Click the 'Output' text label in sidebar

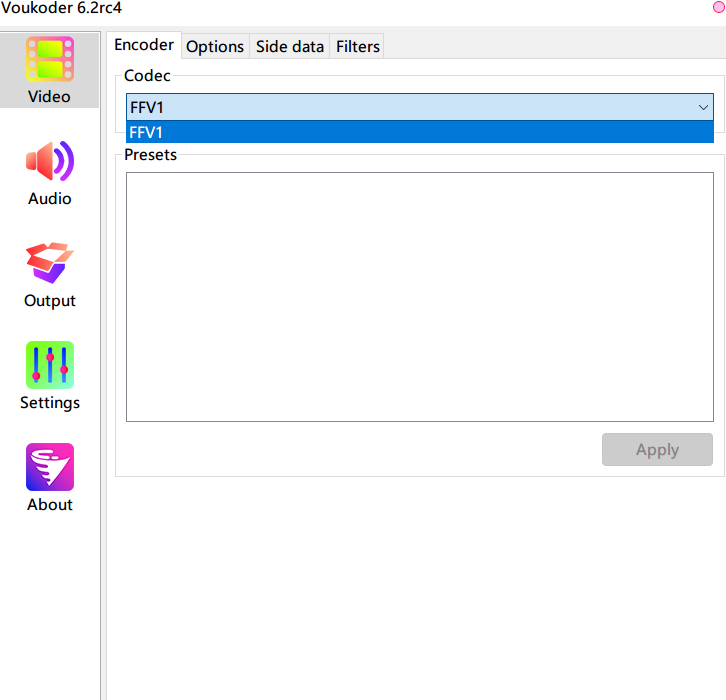50,301
